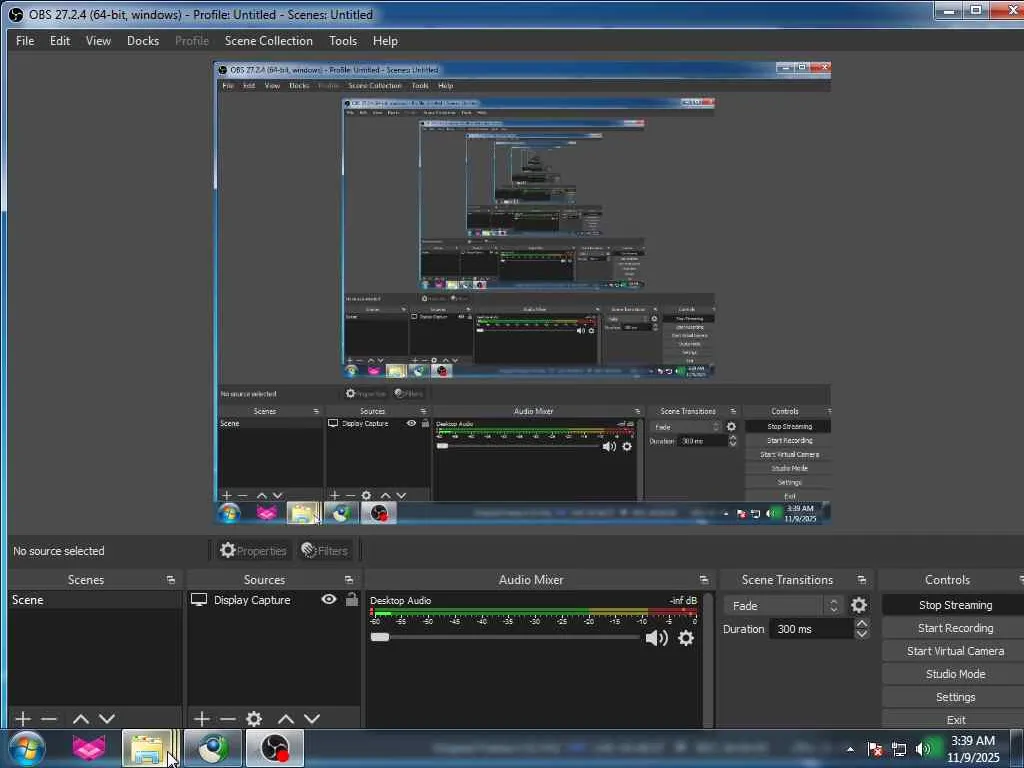Screen dimensions: 1024x768
Task: Click Start Recording
Action: click(x=955, y=628)
